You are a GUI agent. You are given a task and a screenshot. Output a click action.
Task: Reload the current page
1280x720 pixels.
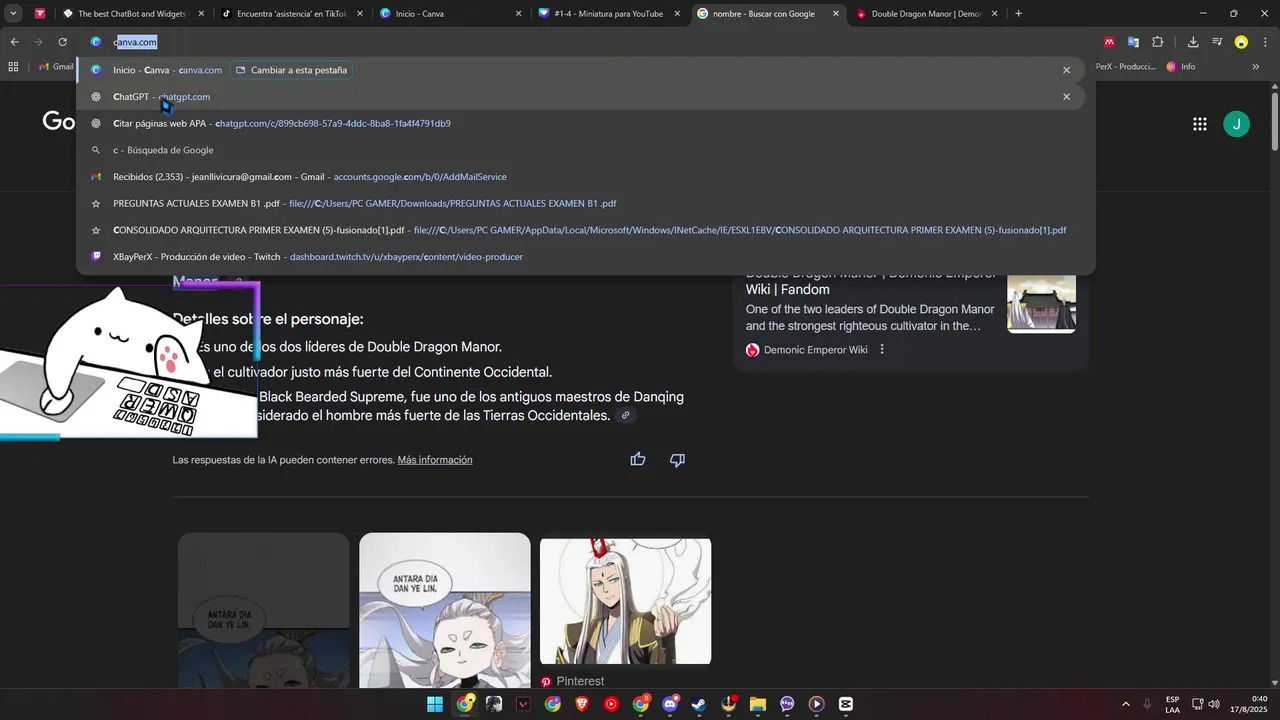point(63,42)
